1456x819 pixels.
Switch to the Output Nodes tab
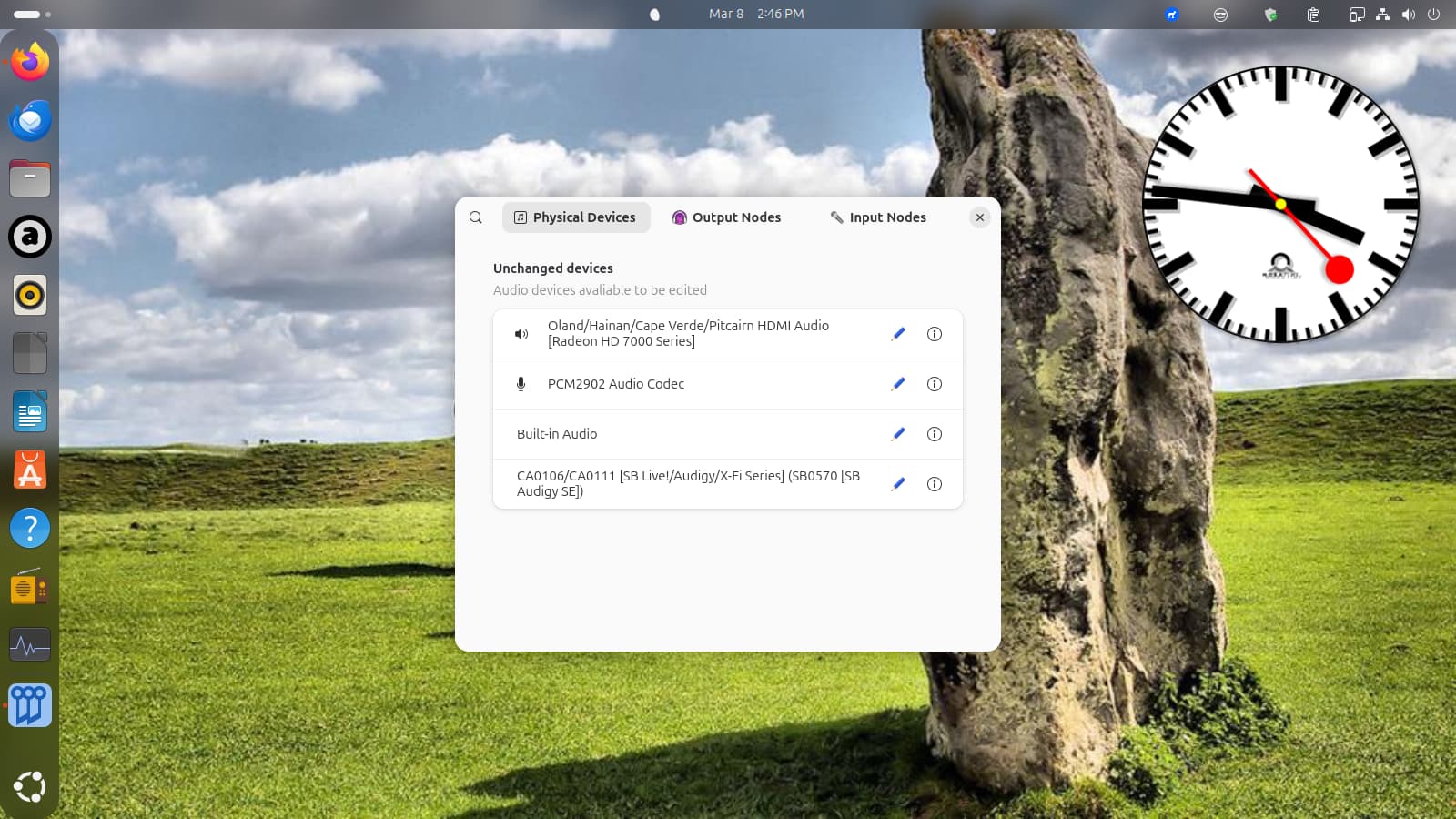point(726,217)
